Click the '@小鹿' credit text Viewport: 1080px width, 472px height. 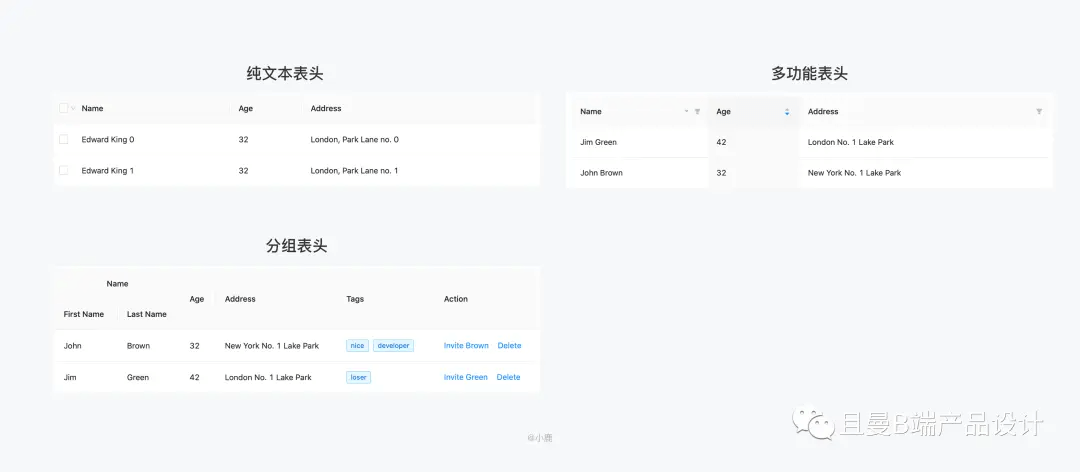540,438
